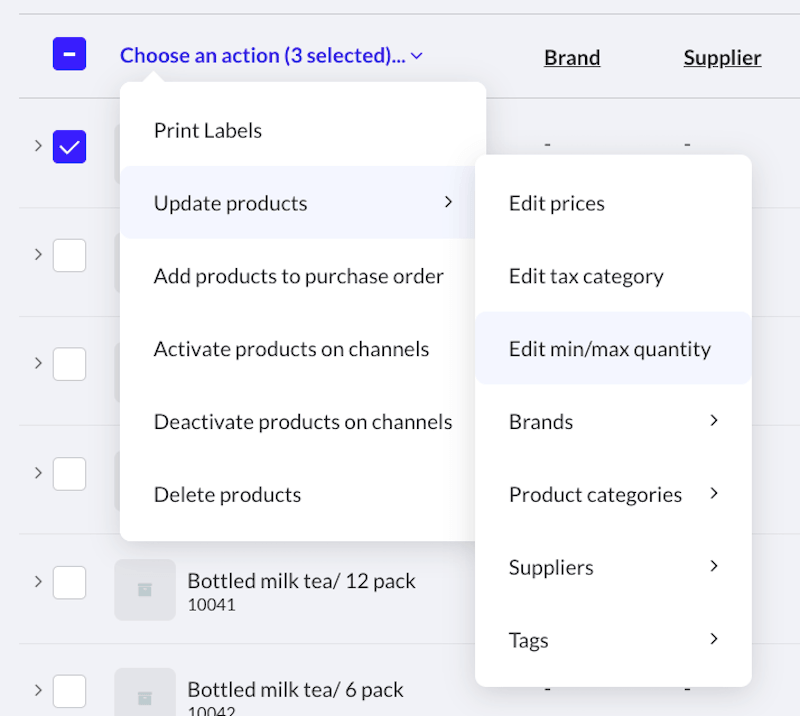Viewport: 800px width, 716px height.
Task: Click the Bottled milk tea/ 6 pack product image
Action: [145, 692]
